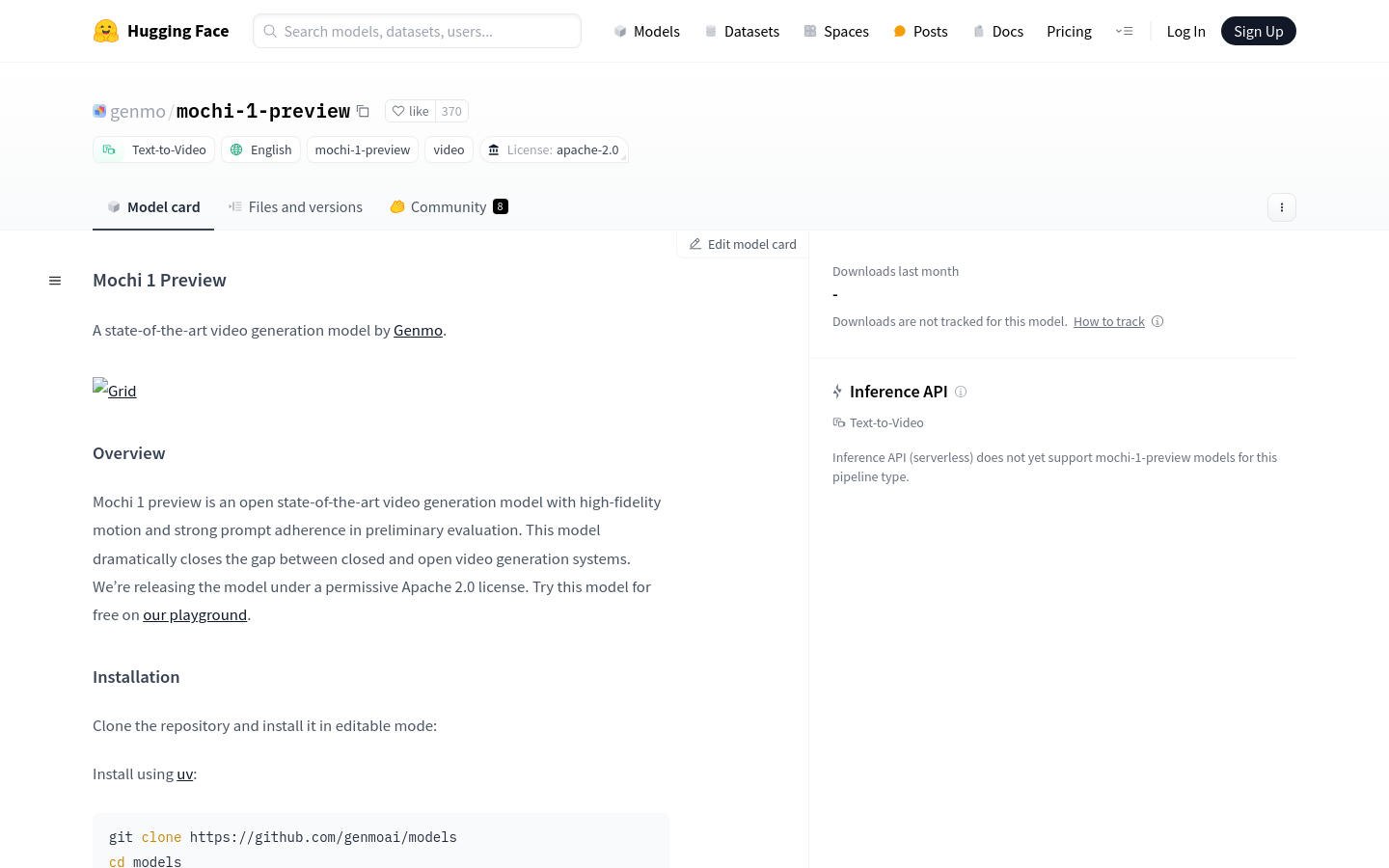Viewport: 1389px width, 868px height.
Task: Click the Sign Up button
Action: [x=1259, y=31]
